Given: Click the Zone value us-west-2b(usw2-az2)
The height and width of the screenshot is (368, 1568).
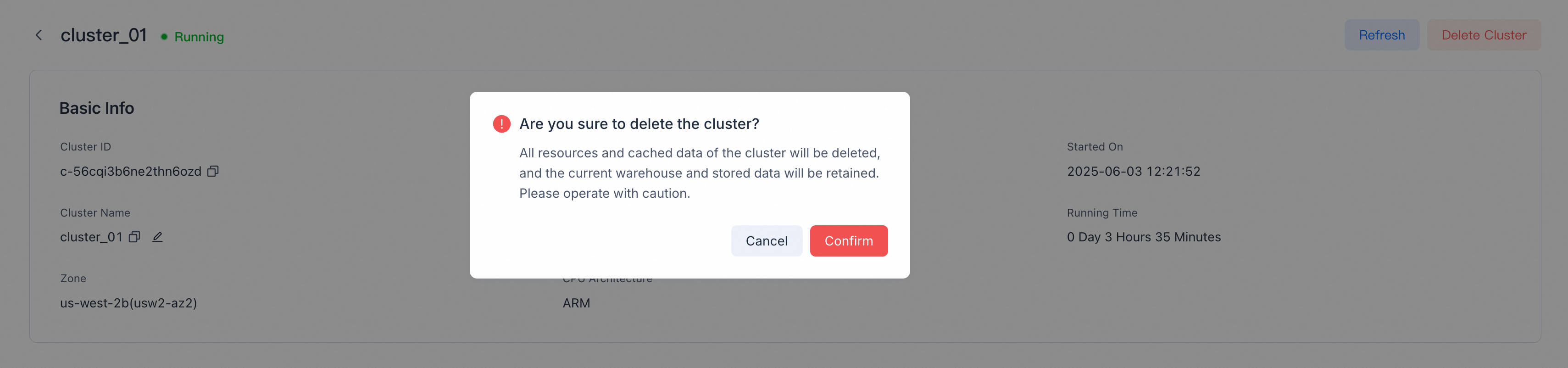Looking at the screenshot, I should [x=128, y=303].
